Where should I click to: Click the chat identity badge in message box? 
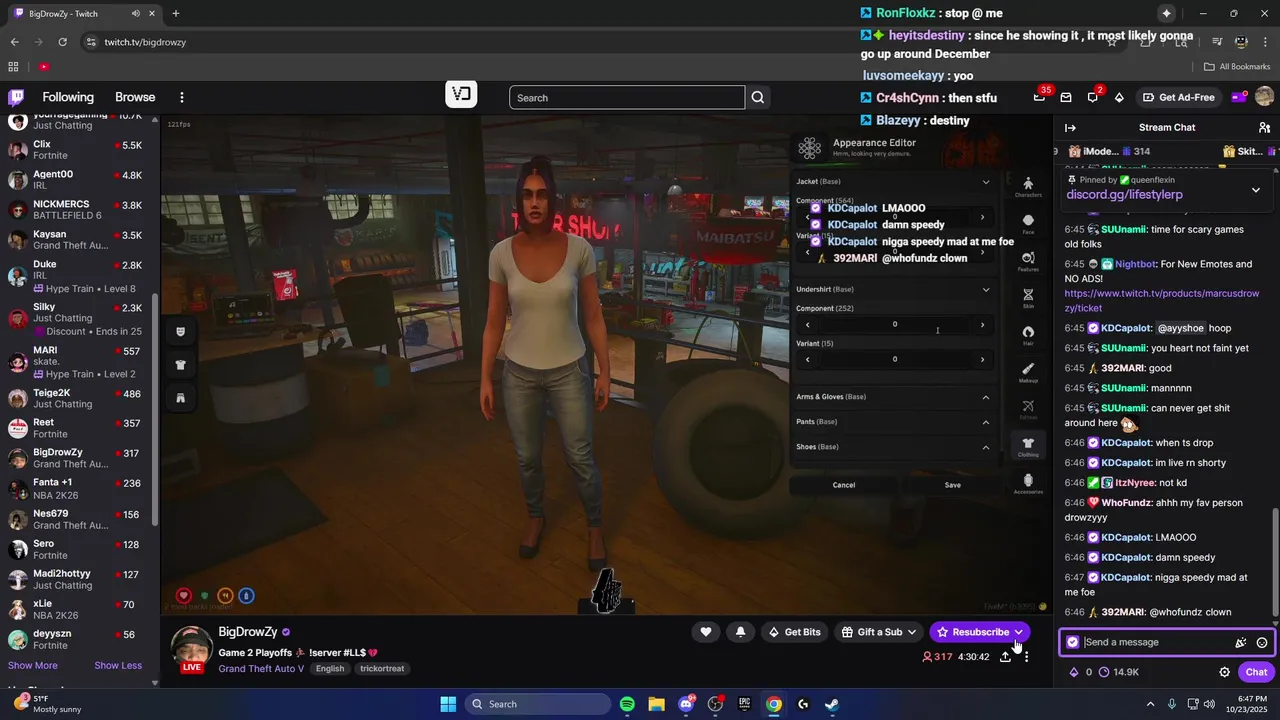pyautogui.click(x=1073, y=642)
